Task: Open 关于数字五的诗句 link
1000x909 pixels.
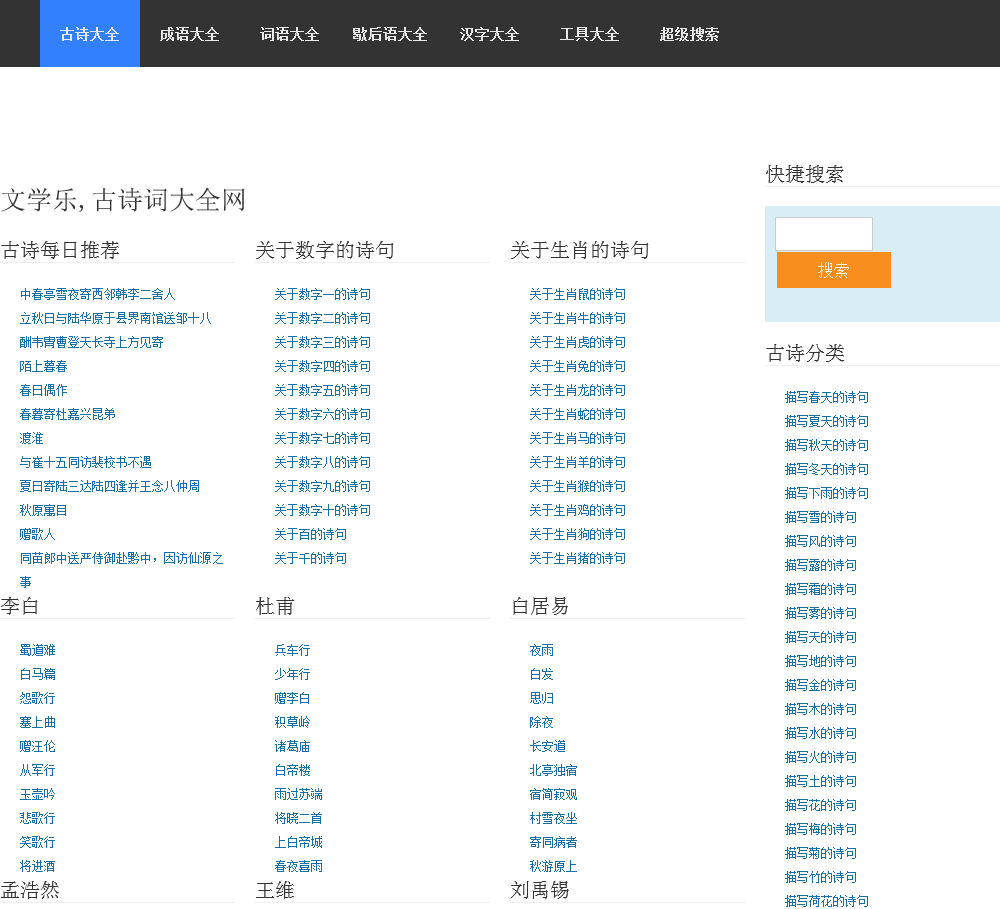Action: point(322,391)
